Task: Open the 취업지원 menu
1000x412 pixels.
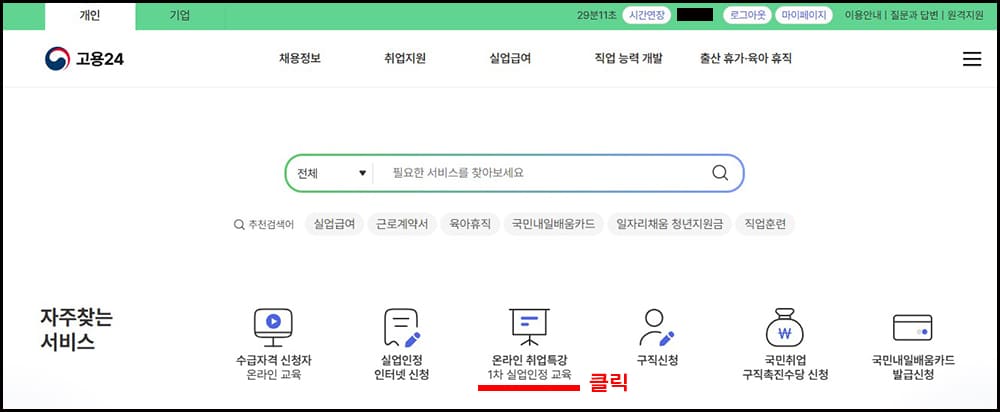Action: [x=405, y=59]
